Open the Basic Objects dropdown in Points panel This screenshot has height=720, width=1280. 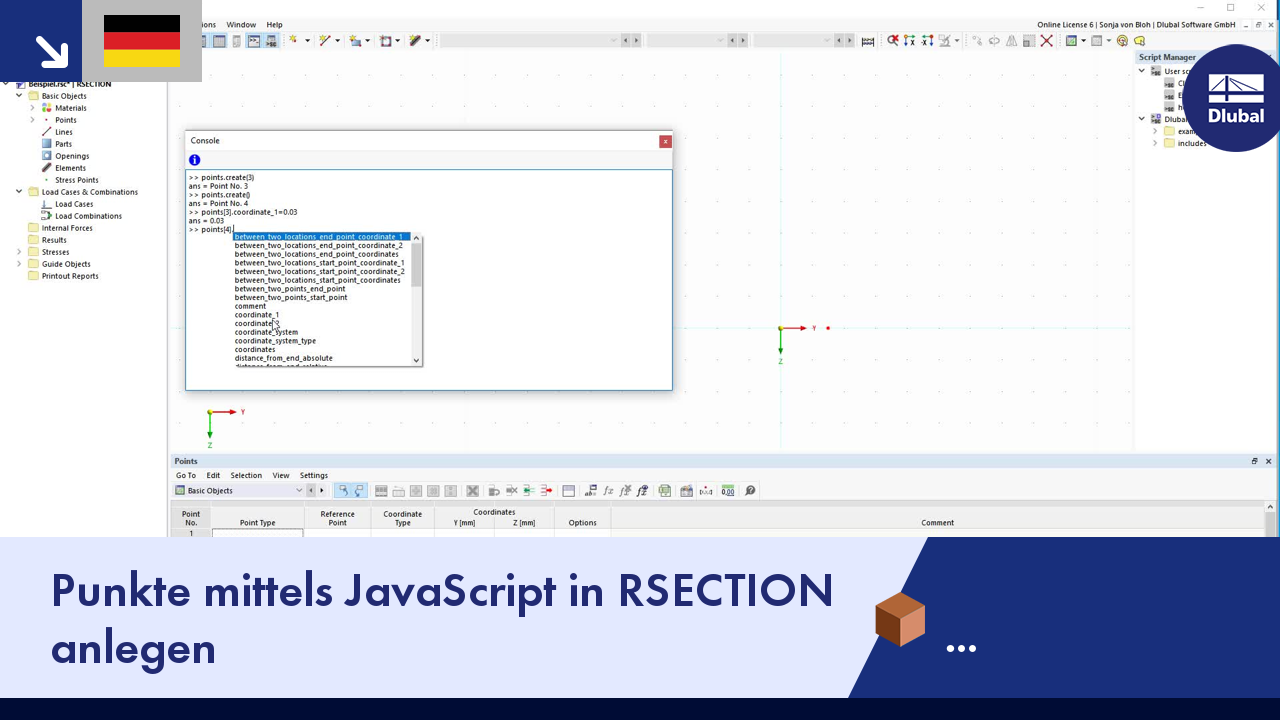point(298,490)
